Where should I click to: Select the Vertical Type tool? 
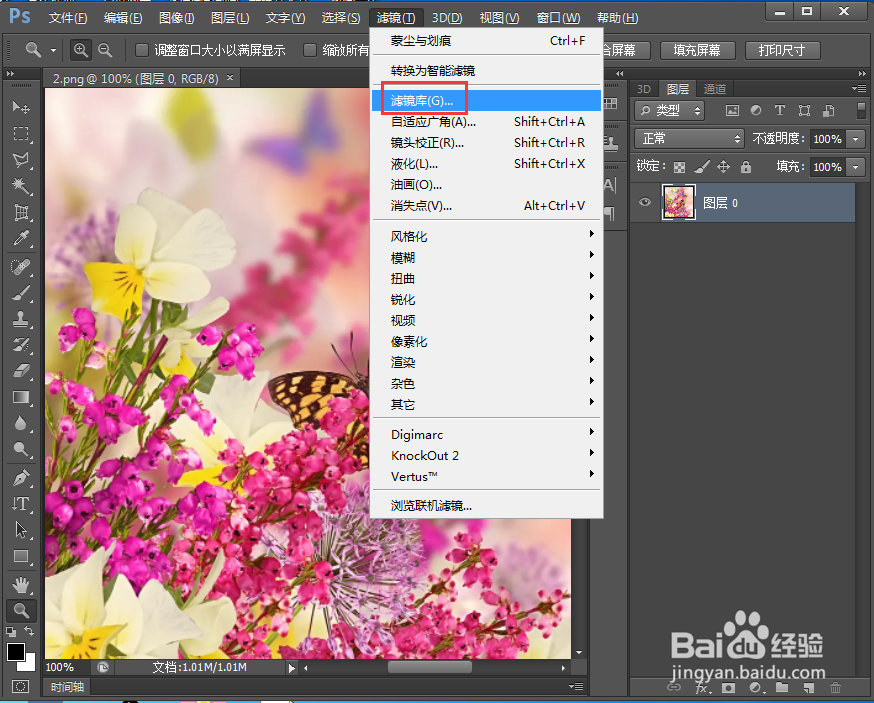(21, 504)
